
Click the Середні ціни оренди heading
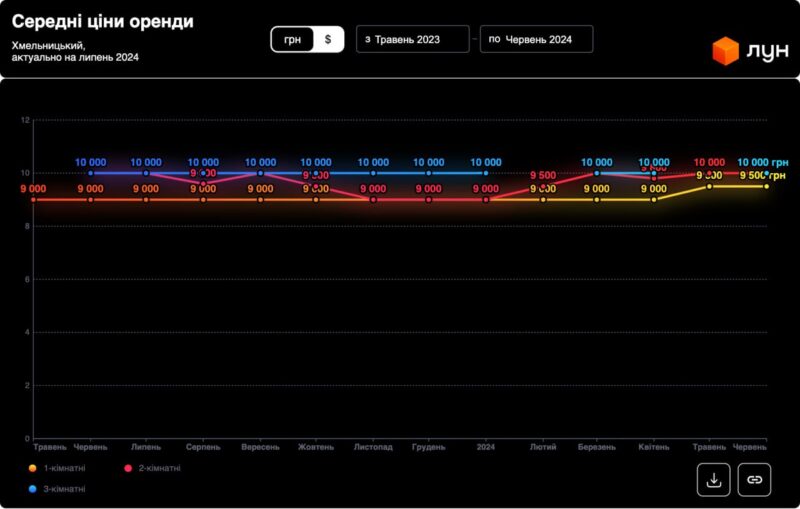(x=103, y=21)
